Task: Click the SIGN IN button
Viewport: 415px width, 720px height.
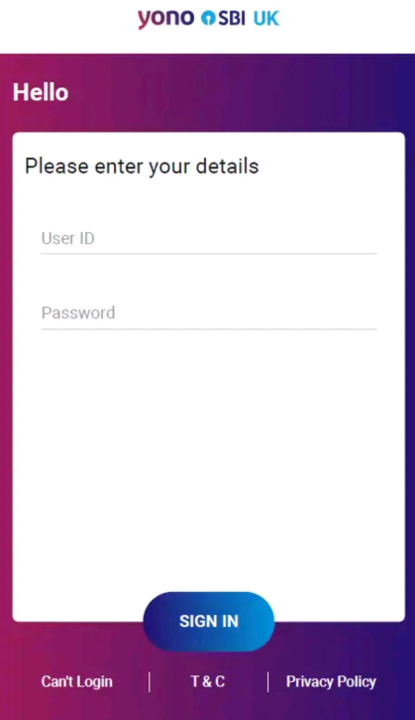Action: point(209,621)
